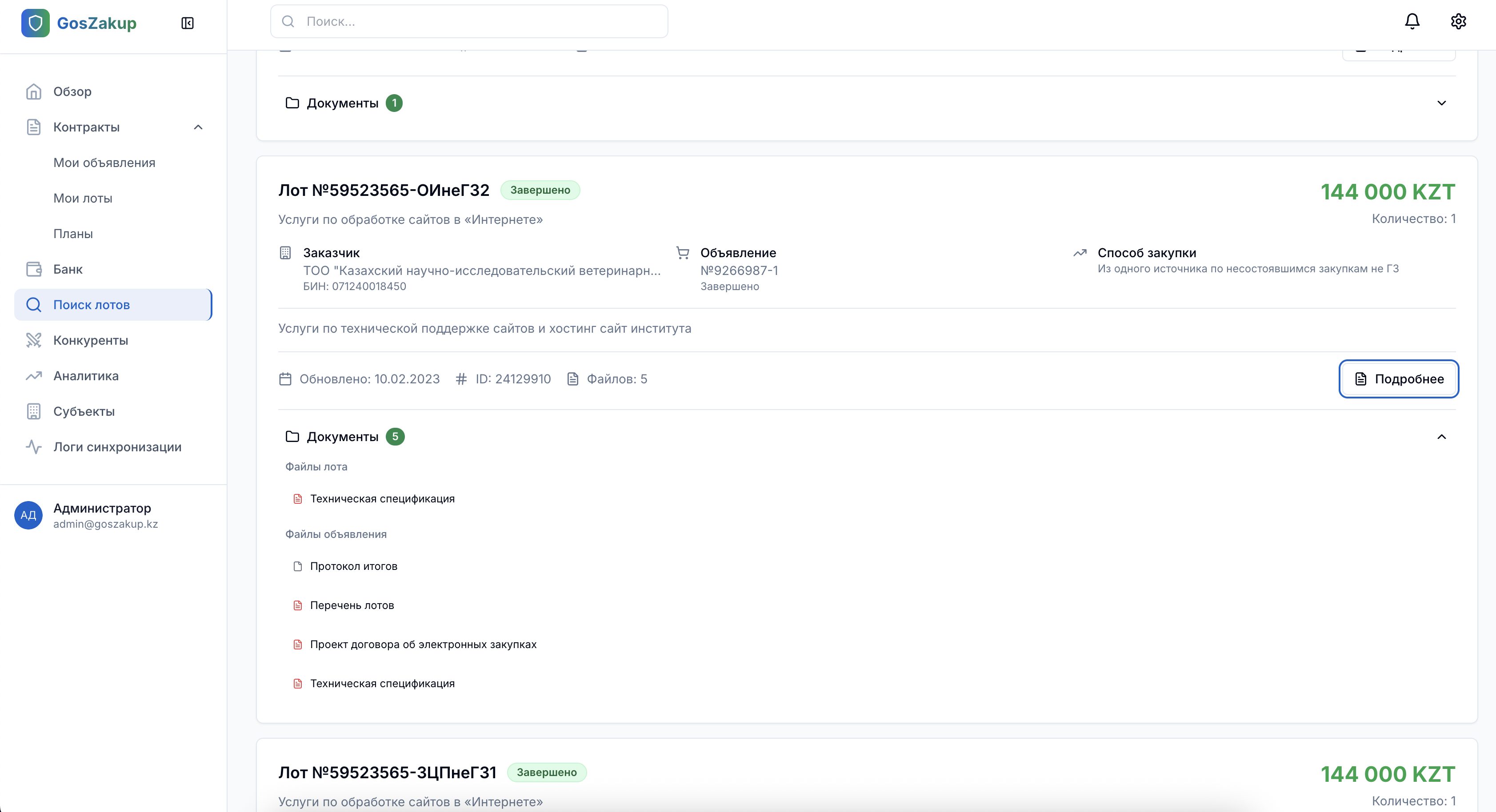This screenshot has width=1496, height=812.
Task: Open Мои лоты menu item
Action: click(x=83, y=199)
